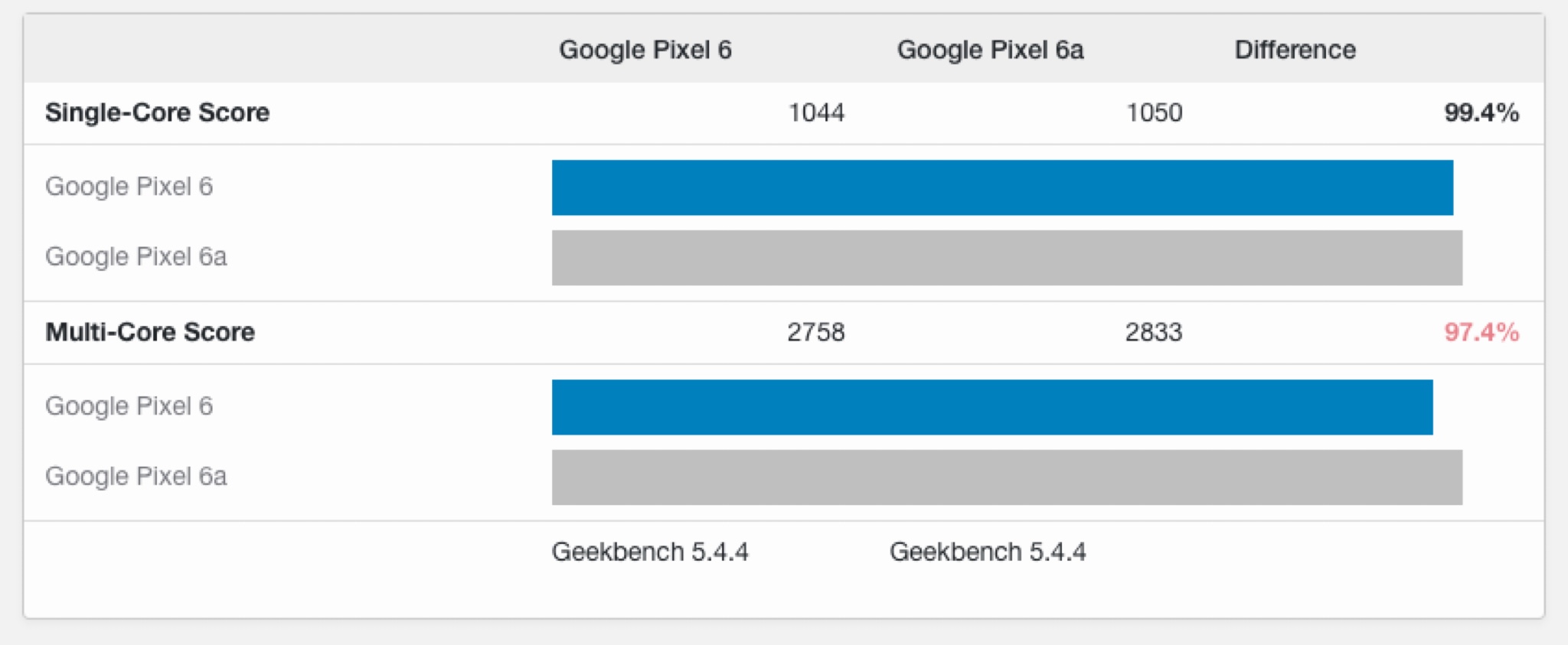Click the blue multi-core Pixel 6 bar

992,407
